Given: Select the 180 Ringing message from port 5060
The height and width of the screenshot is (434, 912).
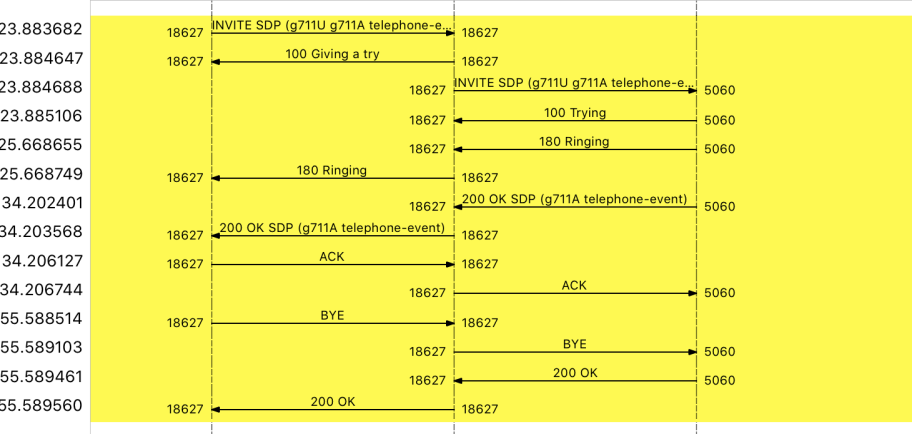Looking at the screenshot, I should tap(575, 142).
